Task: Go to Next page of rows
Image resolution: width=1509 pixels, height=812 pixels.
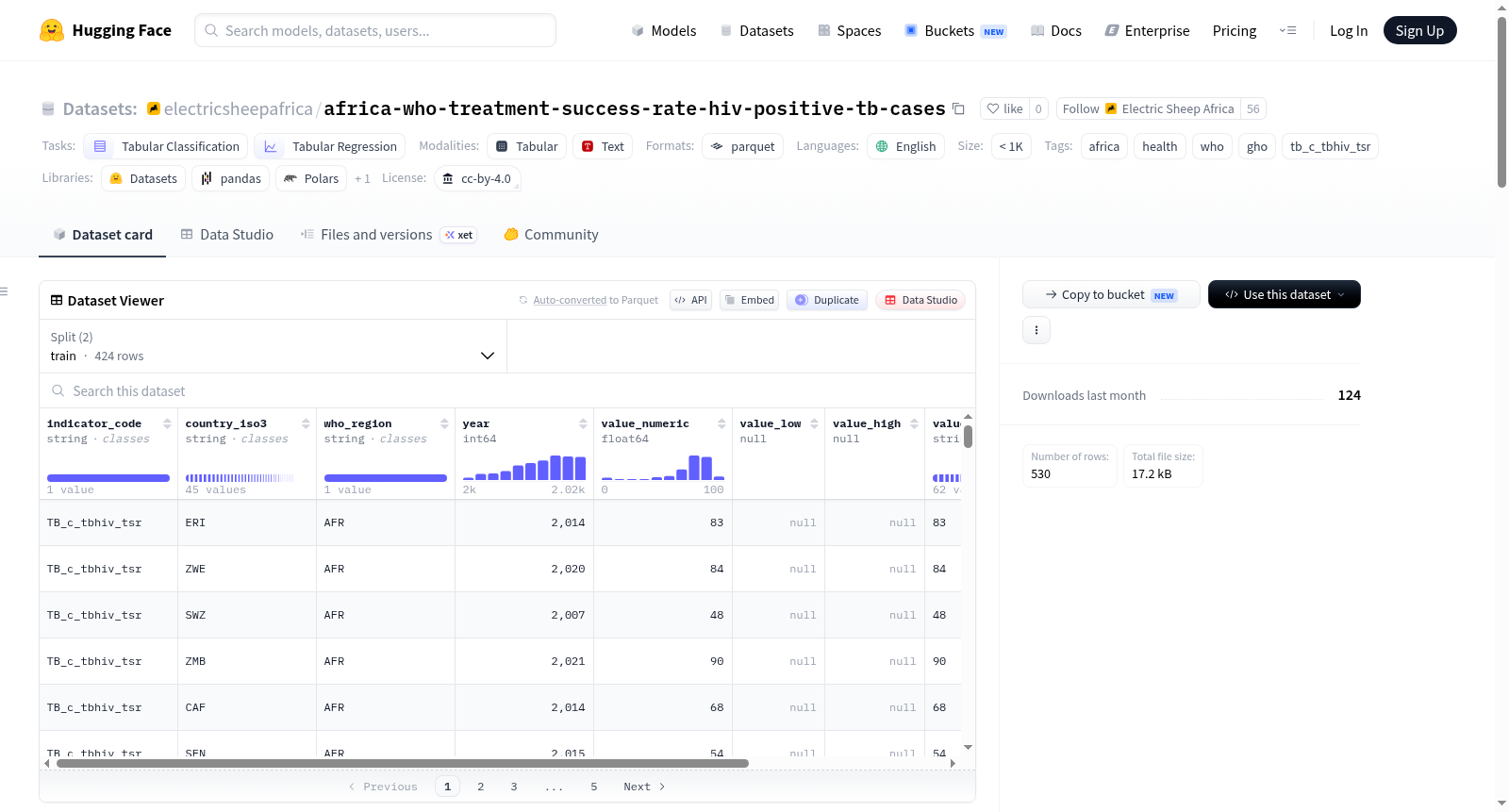Action: 644,787
